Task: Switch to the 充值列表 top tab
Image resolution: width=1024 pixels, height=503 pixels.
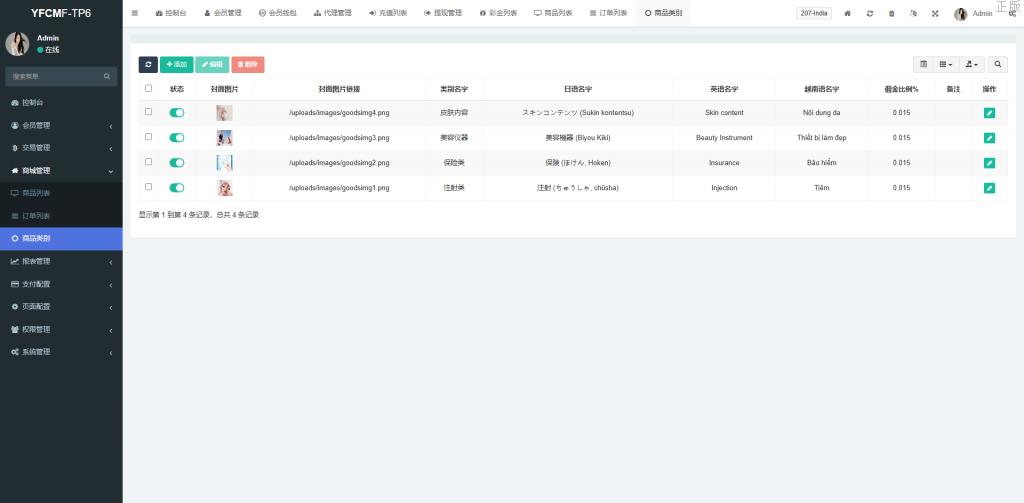Action: (388, 13)
